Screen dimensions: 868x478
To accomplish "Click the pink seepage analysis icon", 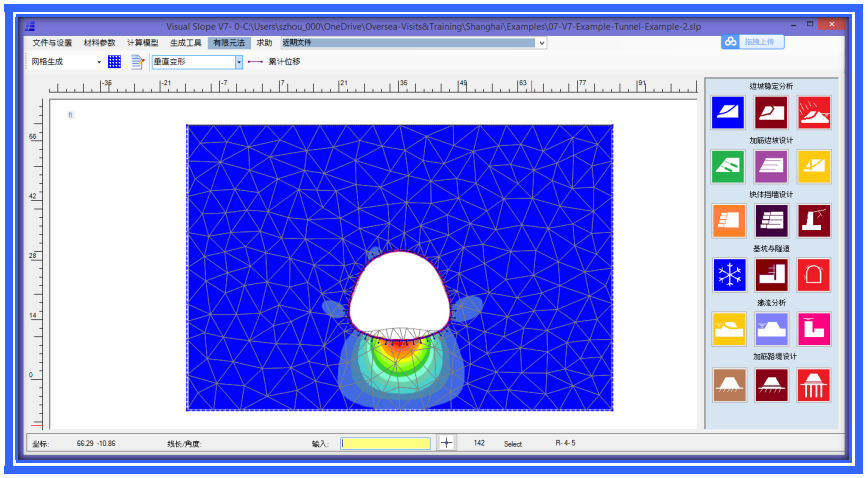I will pyautogui.click(x=813, y=329).
